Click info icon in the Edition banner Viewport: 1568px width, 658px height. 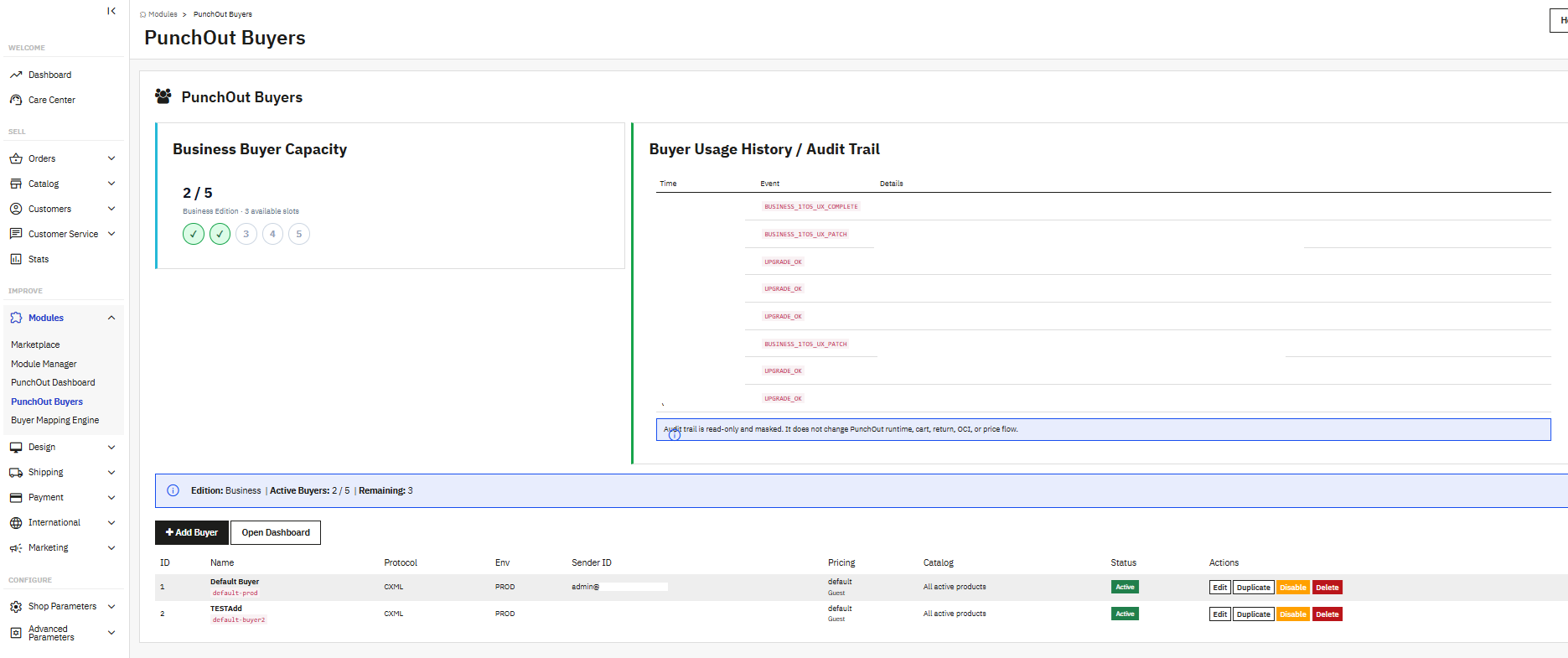pyautogui.click(x=173, y=490)
